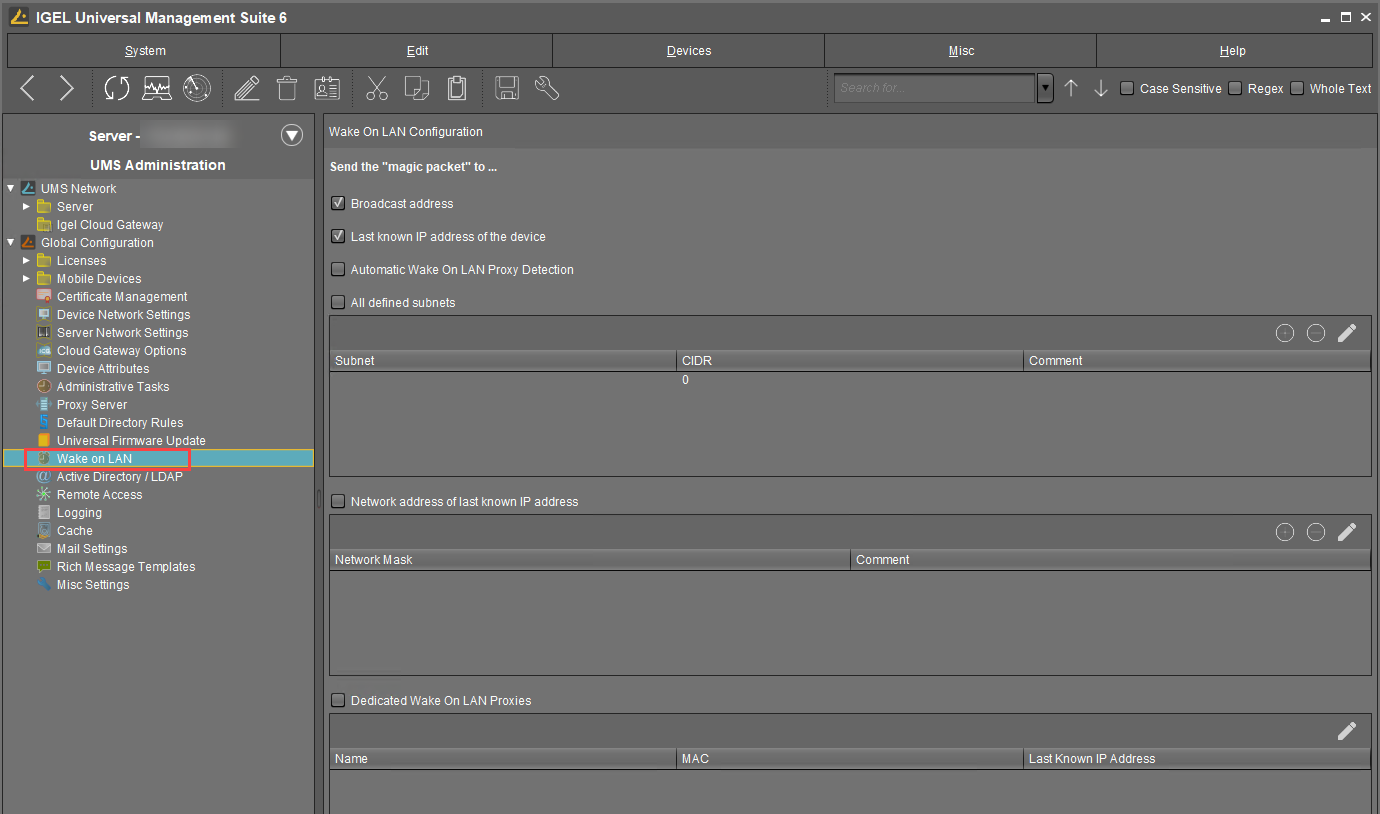The height and width of the screenshot is (814, 1380).
Task: Click the Refresh icon in the toolbar
Action: pyautogui.click(x=116, y=88)
